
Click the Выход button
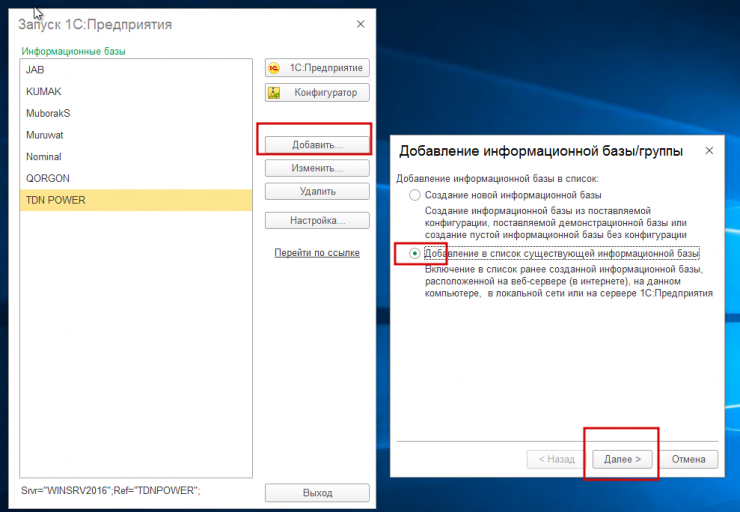317,493
